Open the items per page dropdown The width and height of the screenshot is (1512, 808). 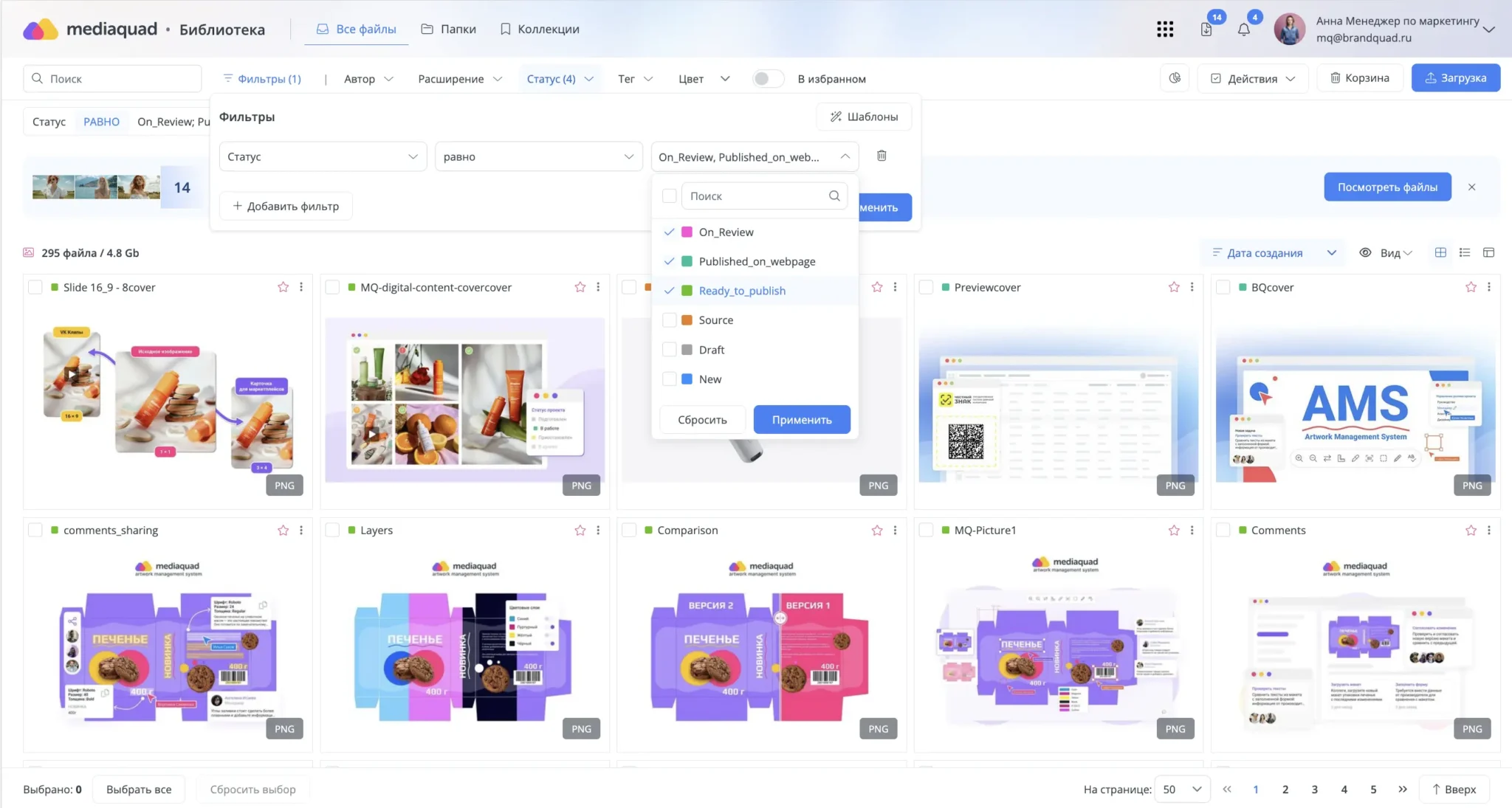coord(1182,789)
